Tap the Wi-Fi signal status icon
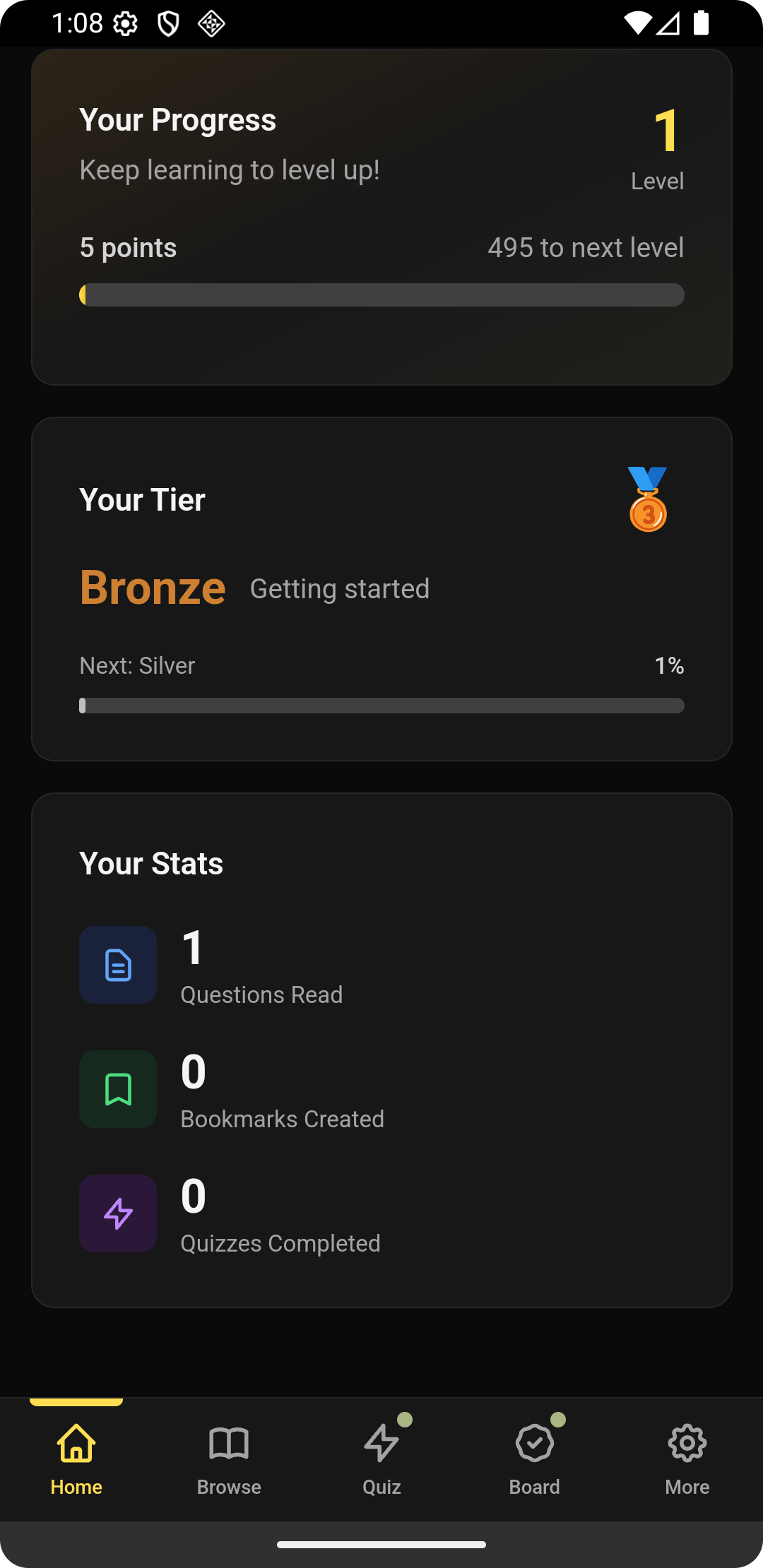763x1568 pixels. (x=637, y=23)
